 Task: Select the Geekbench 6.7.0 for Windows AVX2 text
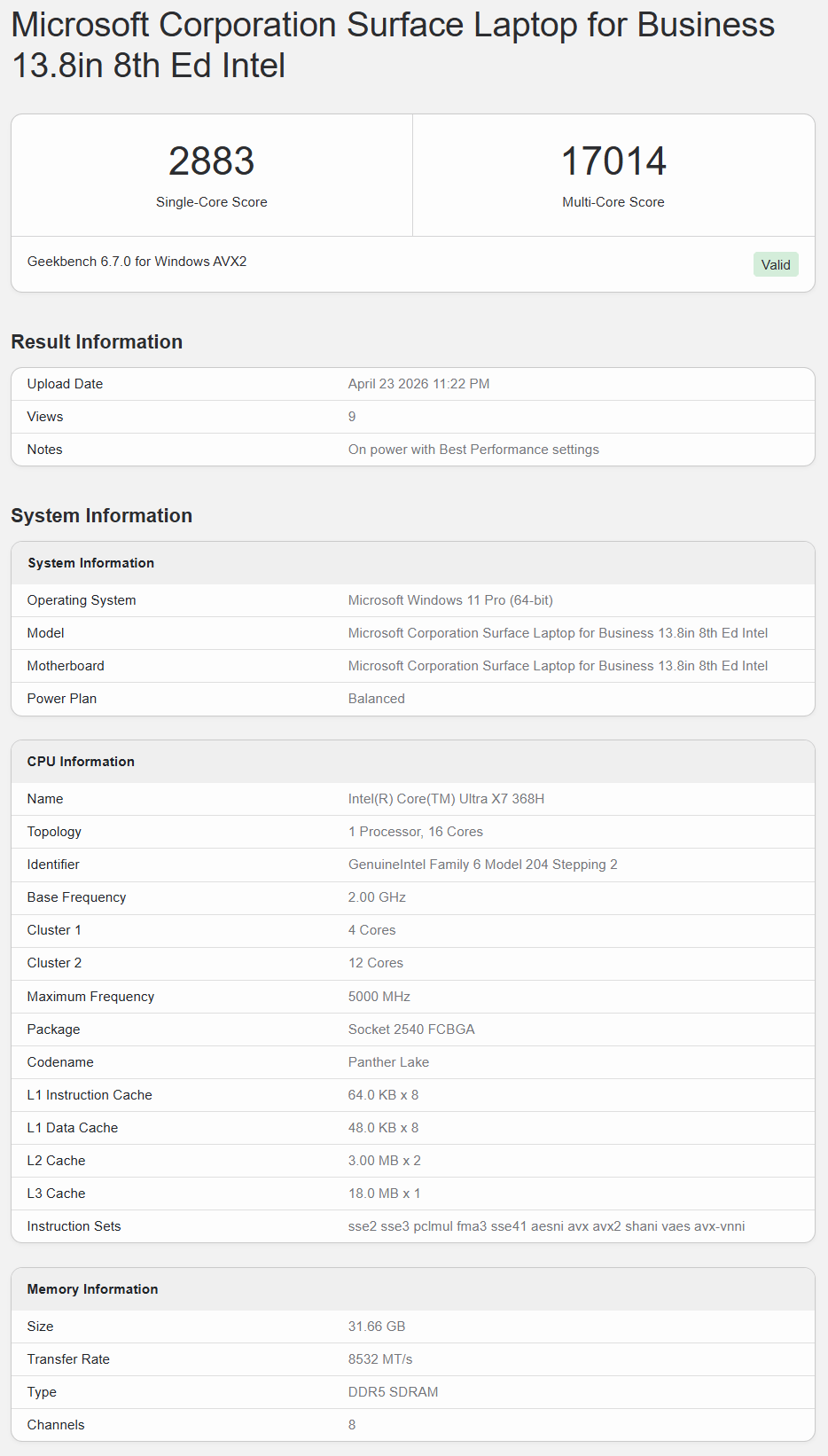137,262
